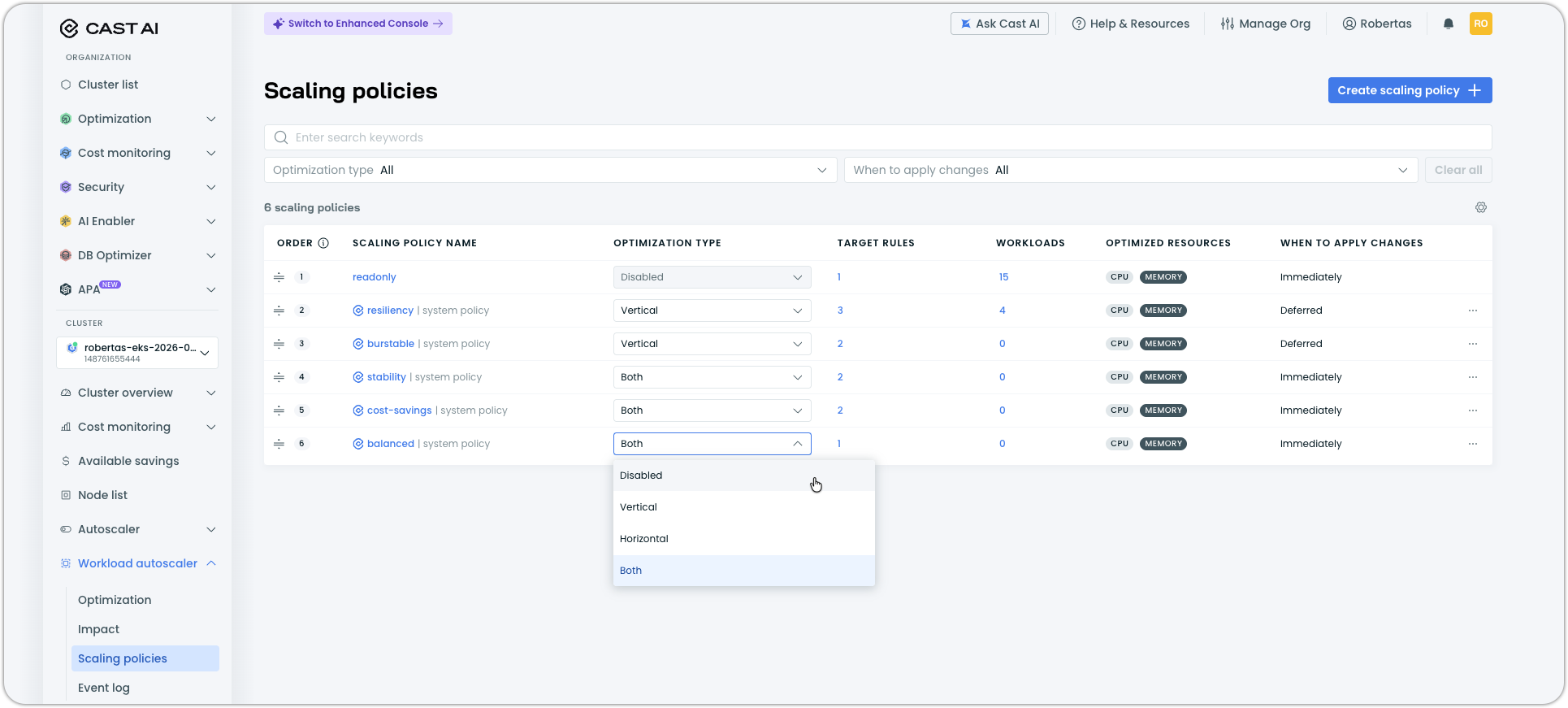Open the Robertas account menu

coord(1377,24)
